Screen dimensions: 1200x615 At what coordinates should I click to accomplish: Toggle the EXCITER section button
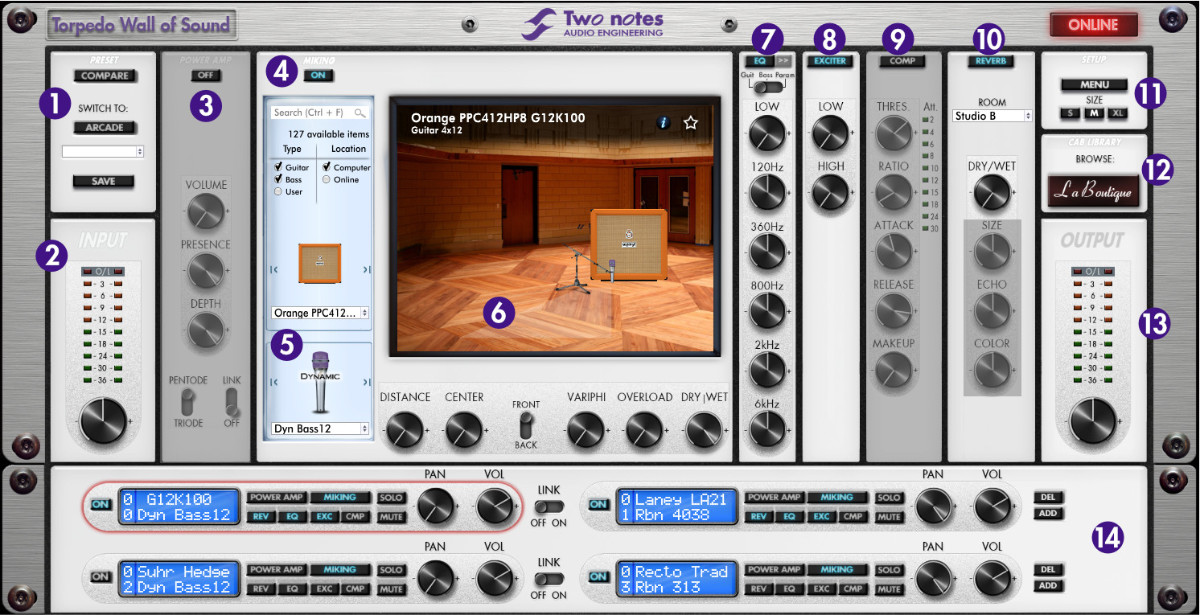pos(829,61)
